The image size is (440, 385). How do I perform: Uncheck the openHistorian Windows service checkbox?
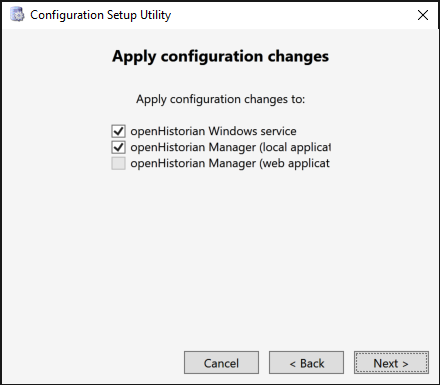click(118, 131)
